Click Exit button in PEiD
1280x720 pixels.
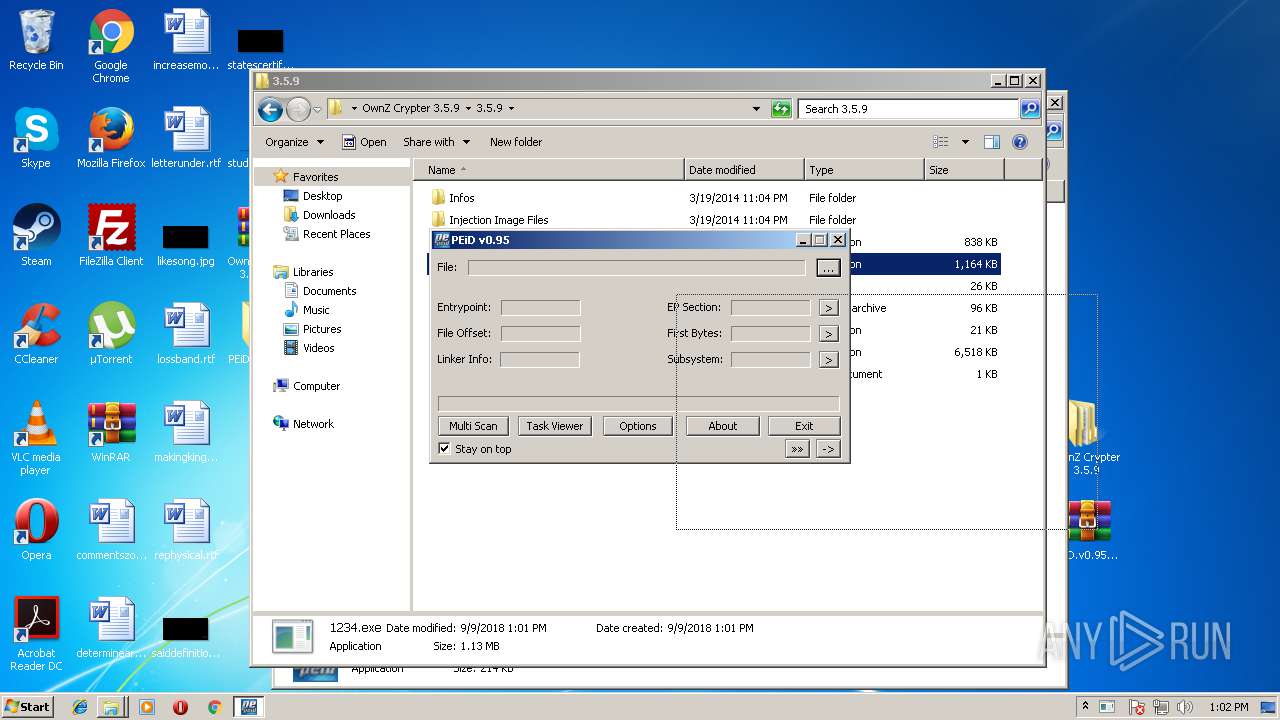804,426
